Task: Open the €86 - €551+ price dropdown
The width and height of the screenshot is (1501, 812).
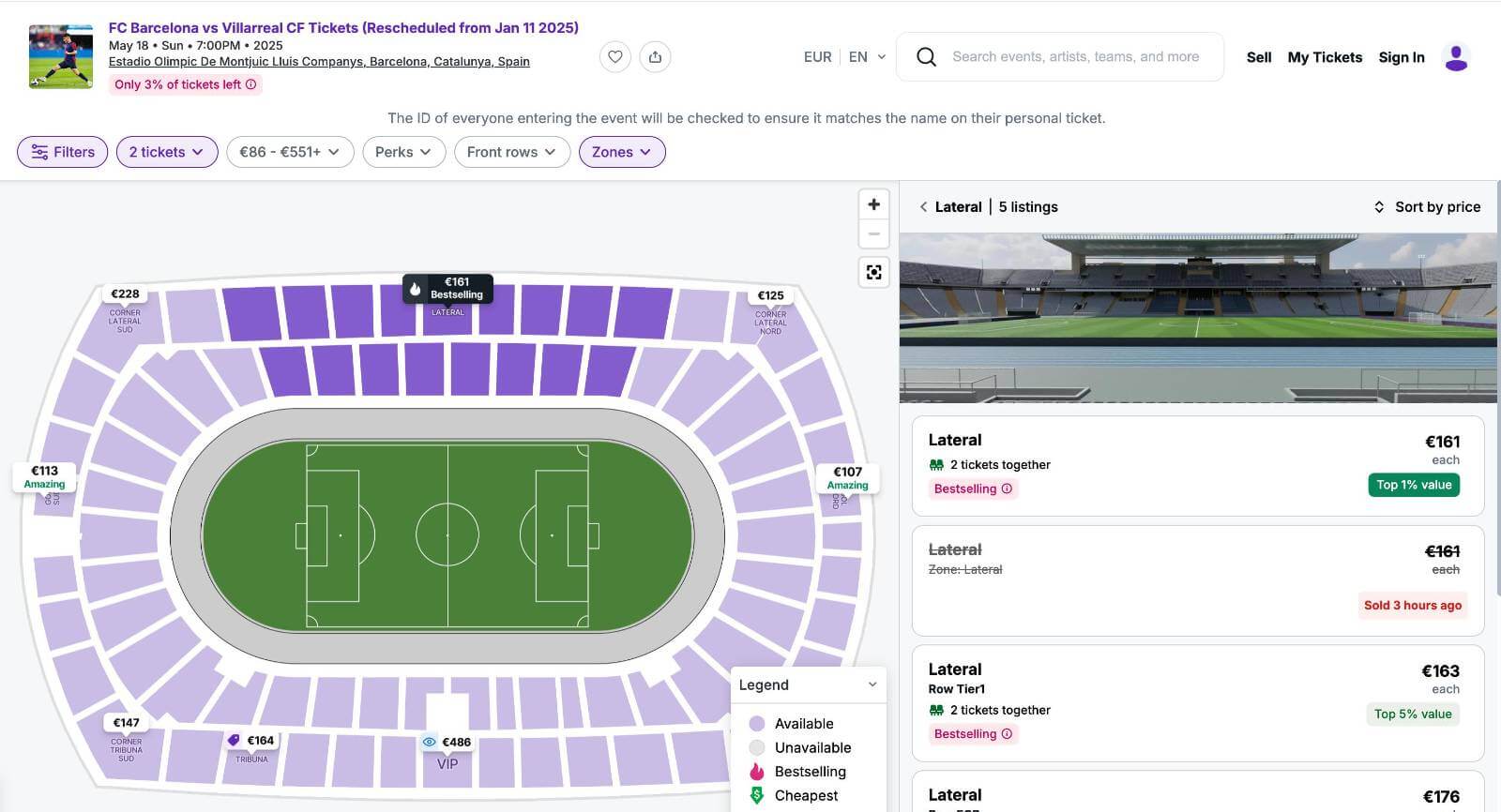Action: click(289, 152)
